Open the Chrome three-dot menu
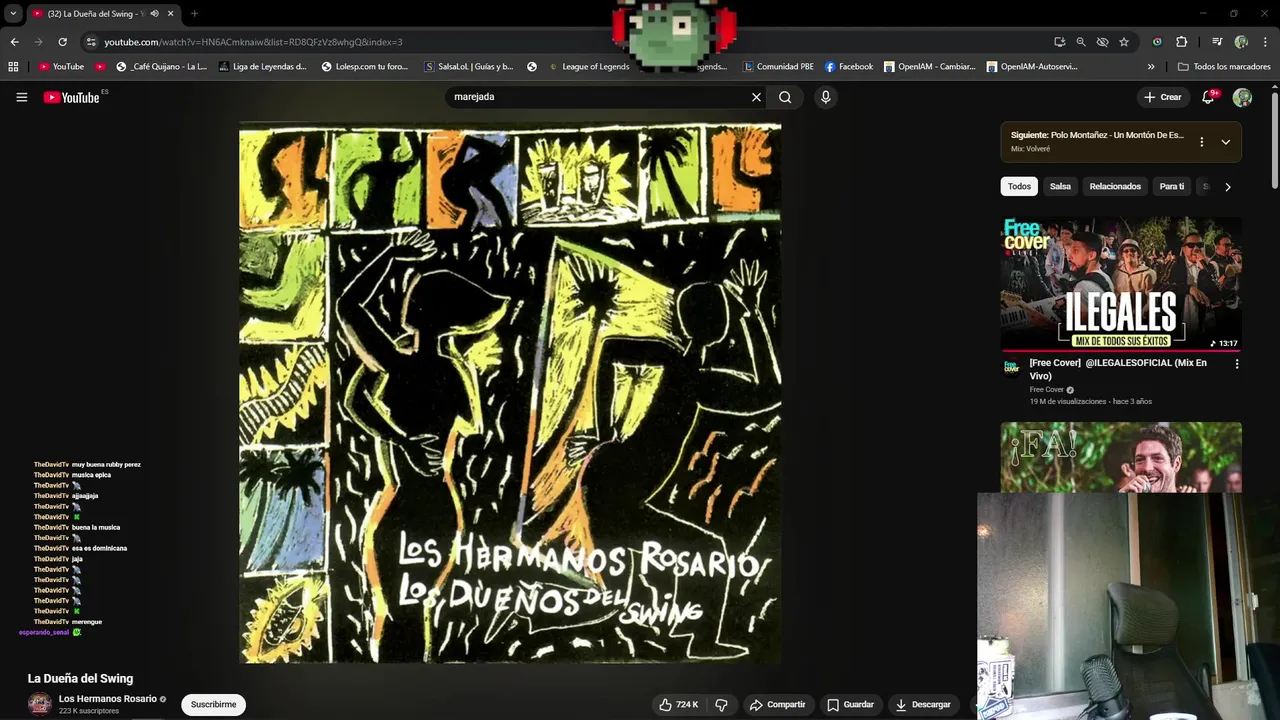 coord(1265,42)
